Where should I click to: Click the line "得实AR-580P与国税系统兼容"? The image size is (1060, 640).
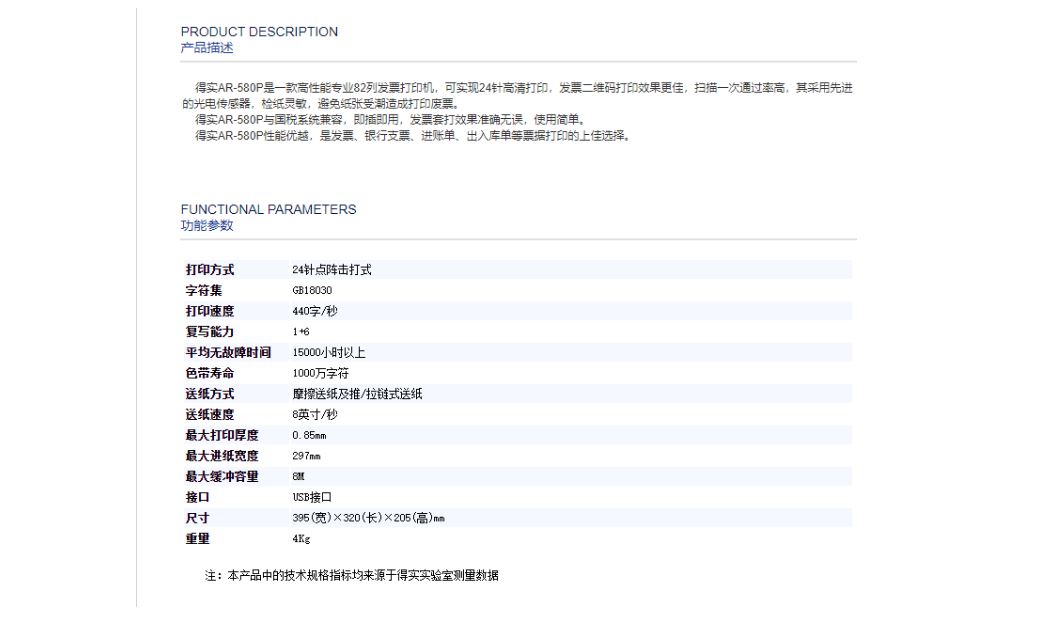click(x=390, y=120)
